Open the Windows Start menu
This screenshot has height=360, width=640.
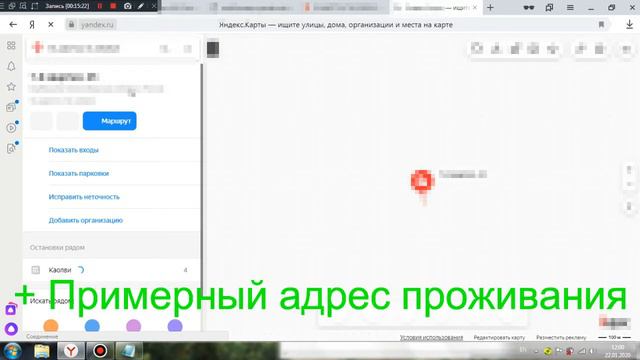(x=13, y=351)
